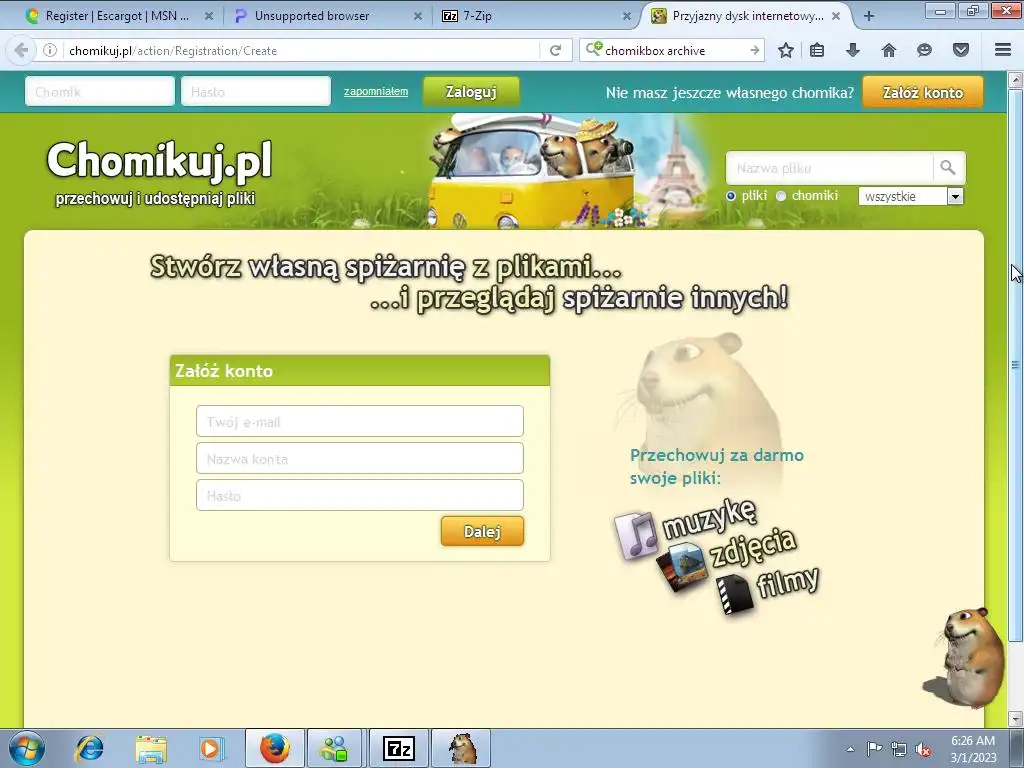
Task: Show site information for chomikuj.pl
Action: pyautogui.click(x=50, y=50)
